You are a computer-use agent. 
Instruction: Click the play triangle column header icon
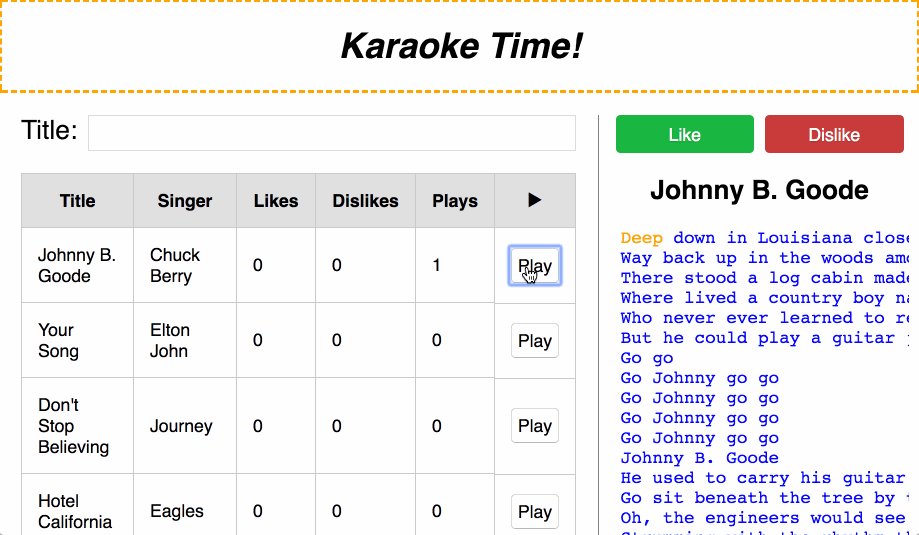[535, 200]
